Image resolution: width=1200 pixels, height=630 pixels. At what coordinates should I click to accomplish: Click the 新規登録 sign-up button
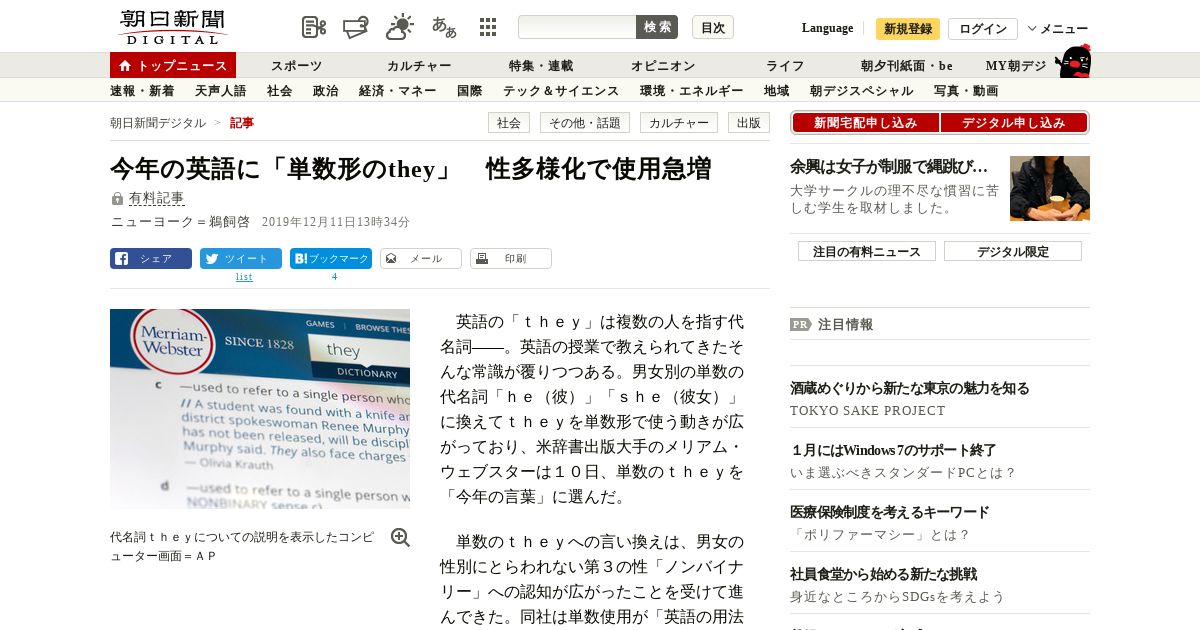click(x=908, y=29)
